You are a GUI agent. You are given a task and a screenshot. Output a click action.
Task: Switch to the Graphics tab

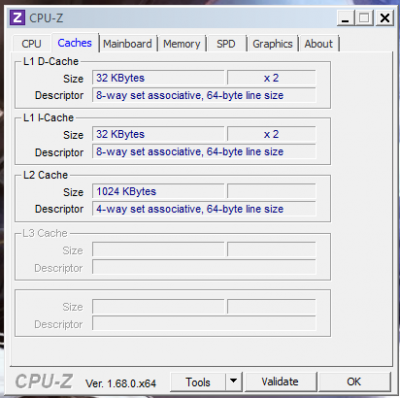click(272, 44)
